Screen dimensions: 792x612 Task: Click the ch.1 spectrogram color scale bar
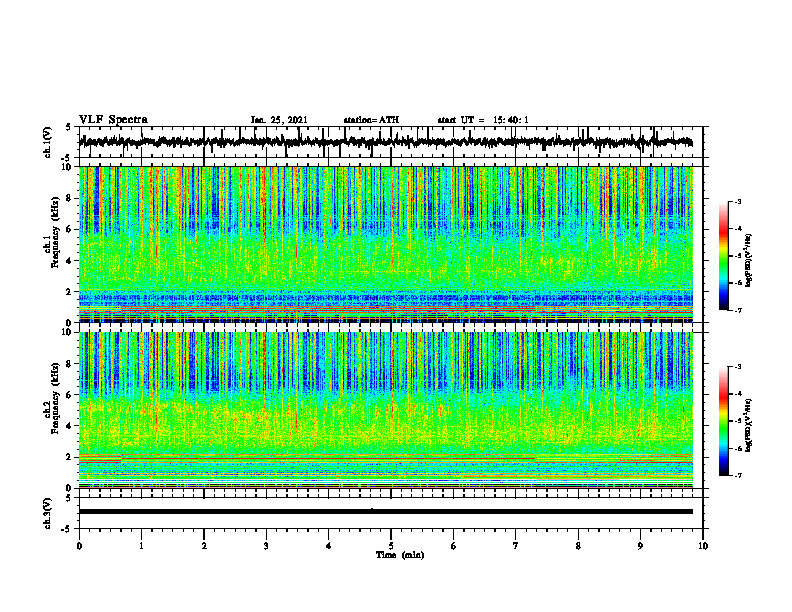(x=723, y=256)
